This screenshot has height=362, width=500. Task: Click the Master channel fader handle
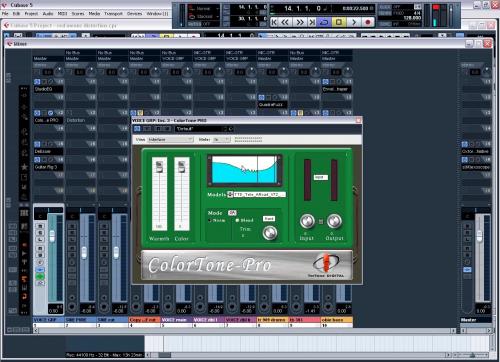tap(479, 236)
